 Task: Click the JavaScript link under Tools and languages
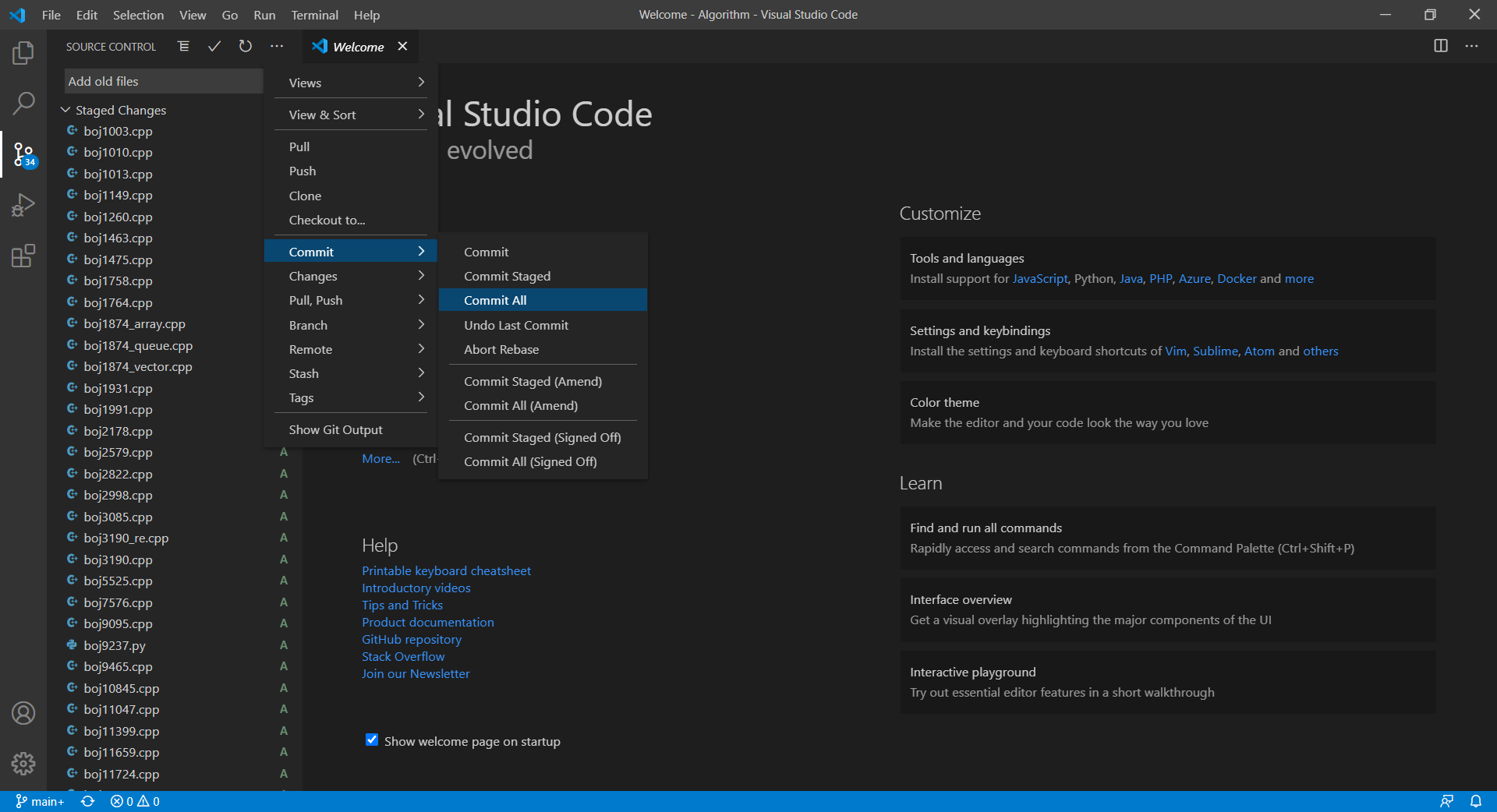tap(1040, 278)
